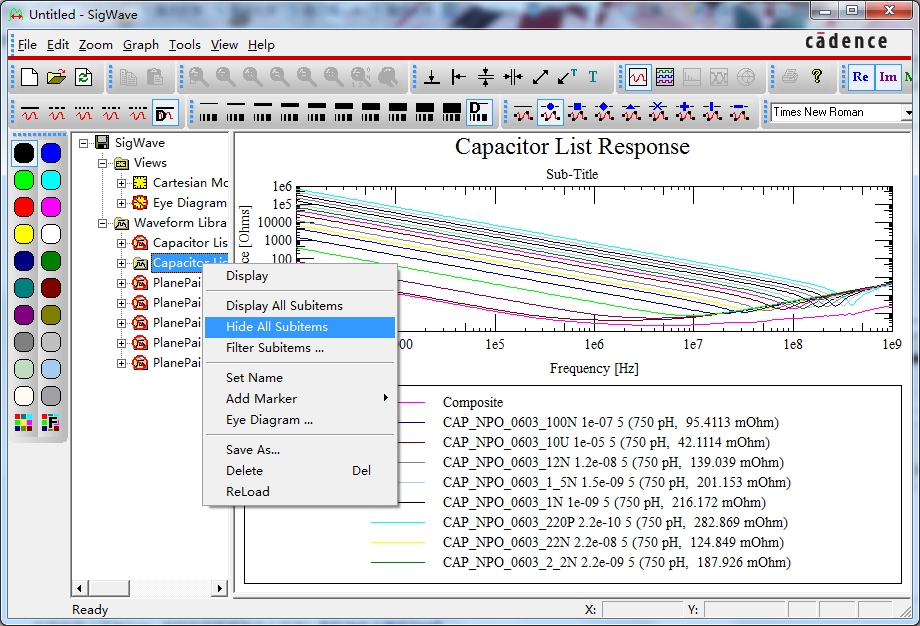Toggle the dash-dot line style button
The height and width of the screenshot is (626, 920).
[x=111, y=112]
